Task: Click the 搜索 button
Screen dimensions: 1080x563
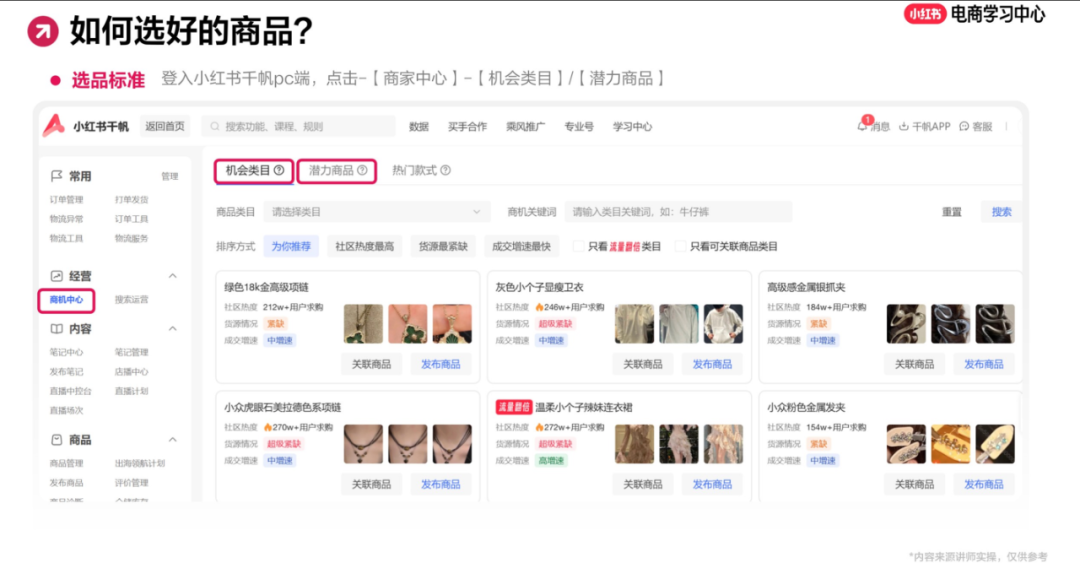Action: [1001, 212]
